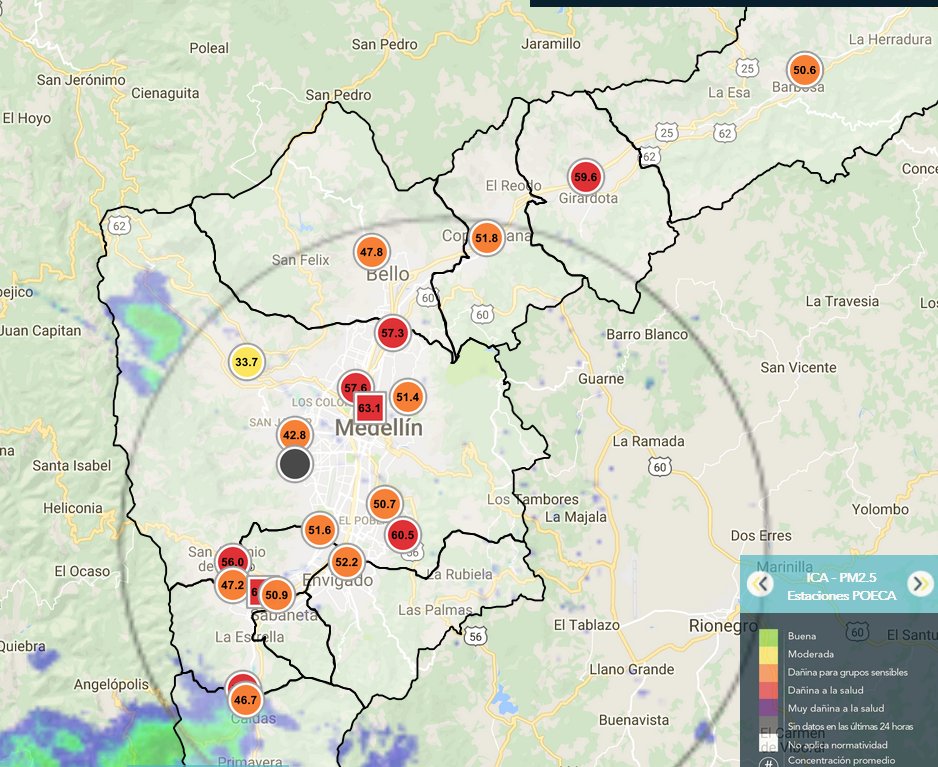The height and width of the screenshot is (767, 938).
Task: Click the orange 'Dañina para grupos sensibles' swatch
Action: coord(769,672)
